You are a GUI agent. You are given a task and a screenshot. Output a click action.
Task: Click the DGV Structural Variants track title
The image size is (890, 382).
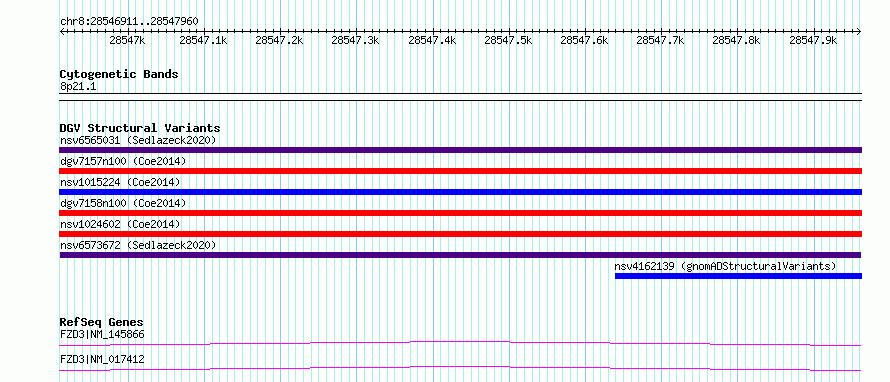140,128
